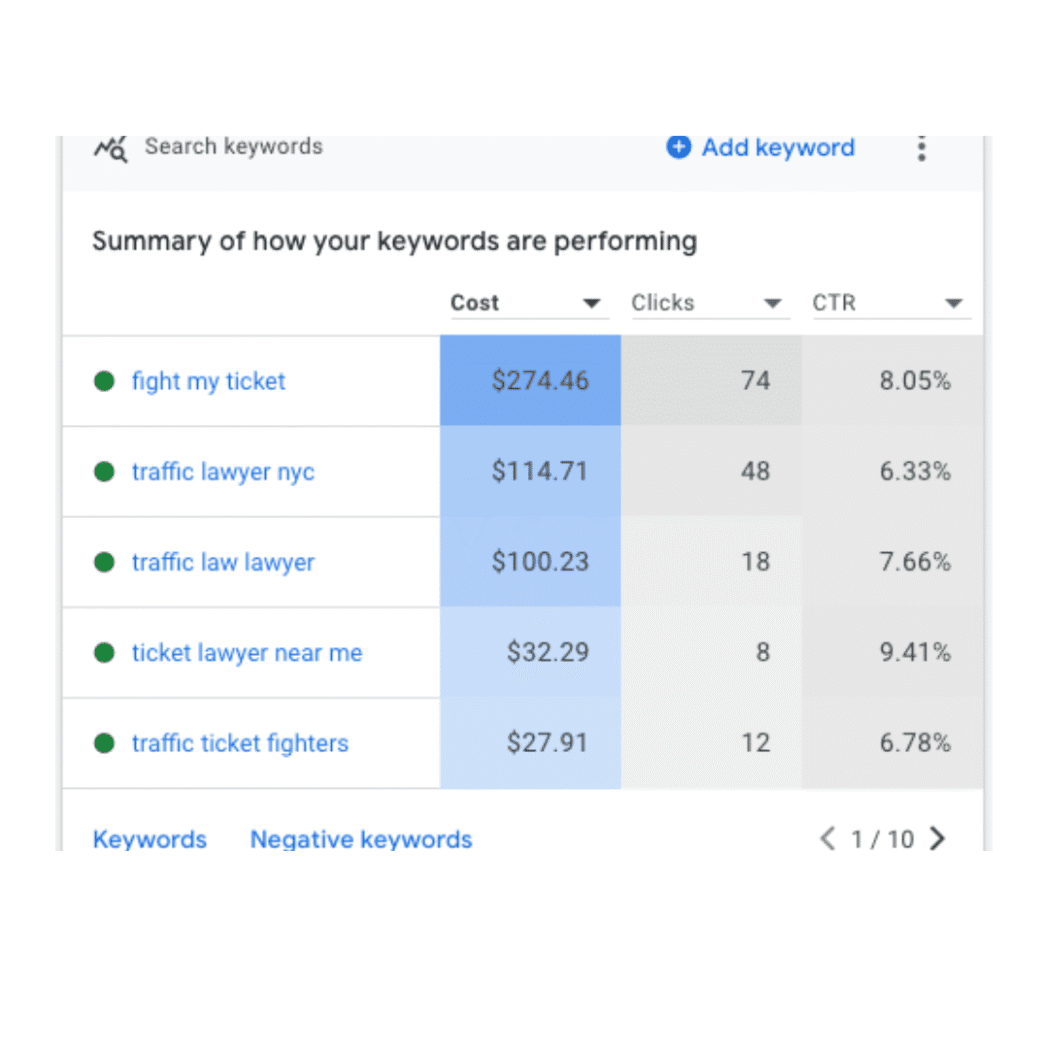Open the traffic lawyer nyc keyword link
The image size is (1048, 1048).
click(223, 472)
